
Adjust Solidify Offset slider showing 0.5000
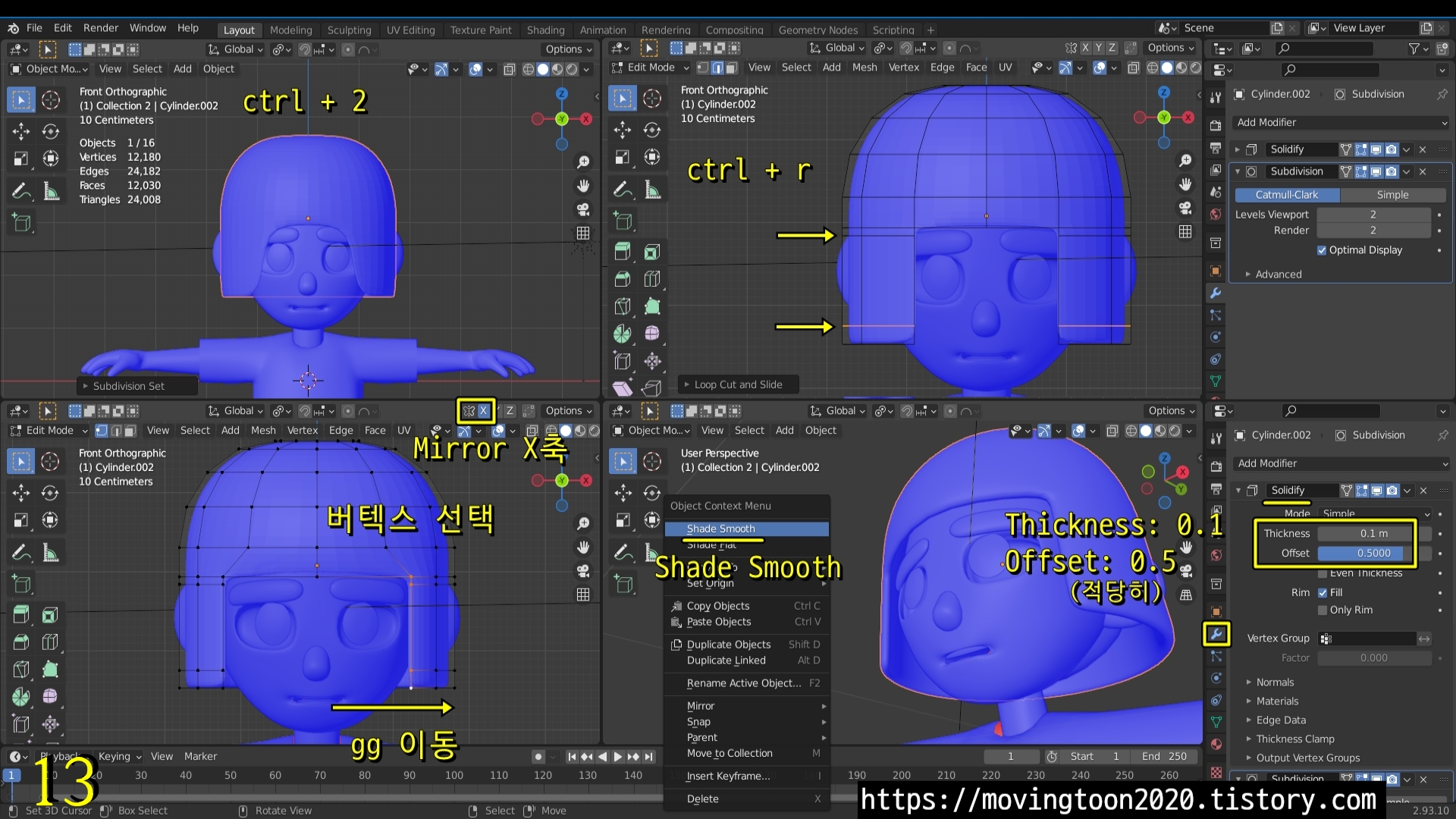(x=1373, y=554)
